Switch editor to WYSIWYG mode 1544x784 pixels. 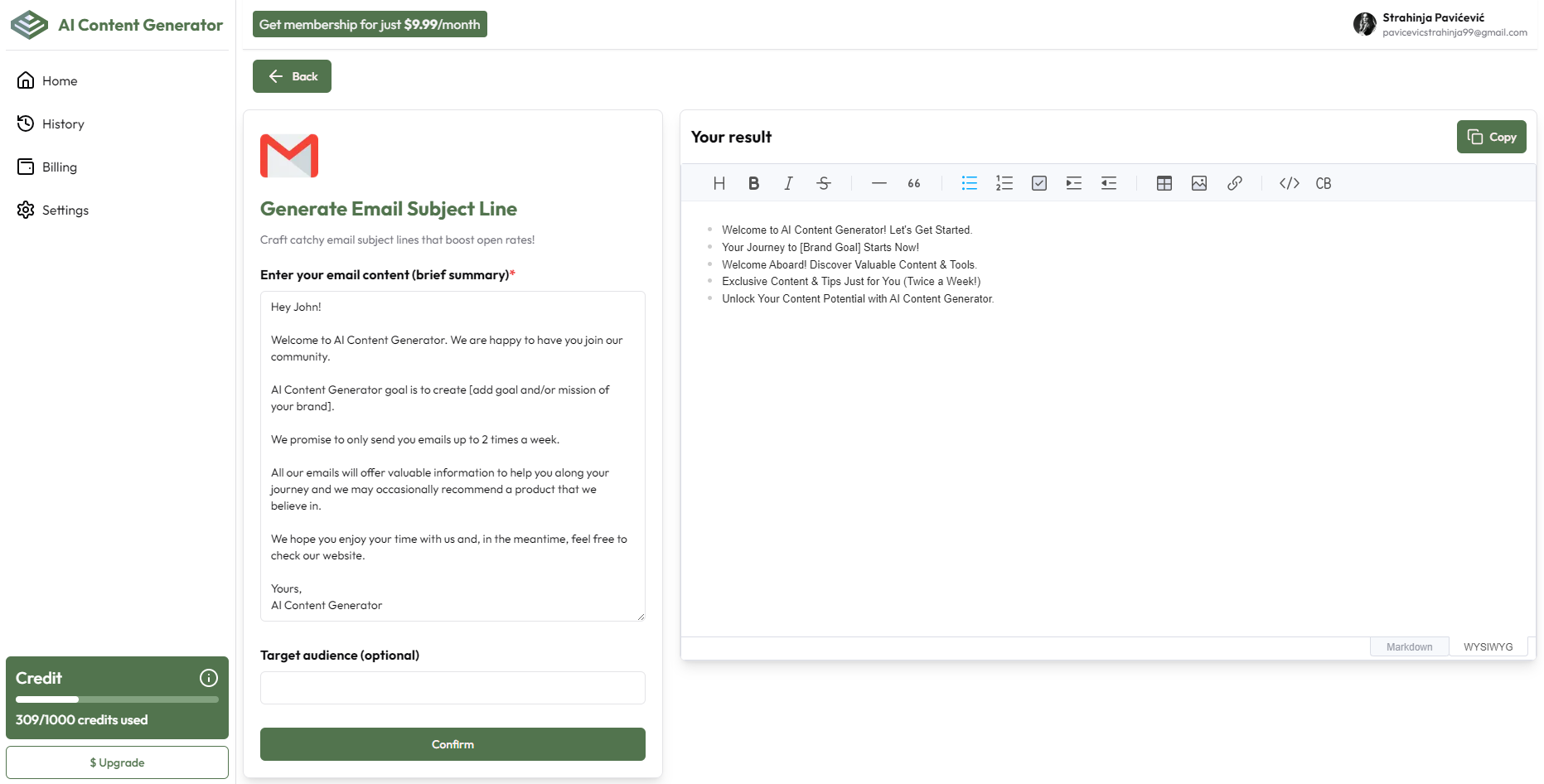click(x=1488, y=647)
